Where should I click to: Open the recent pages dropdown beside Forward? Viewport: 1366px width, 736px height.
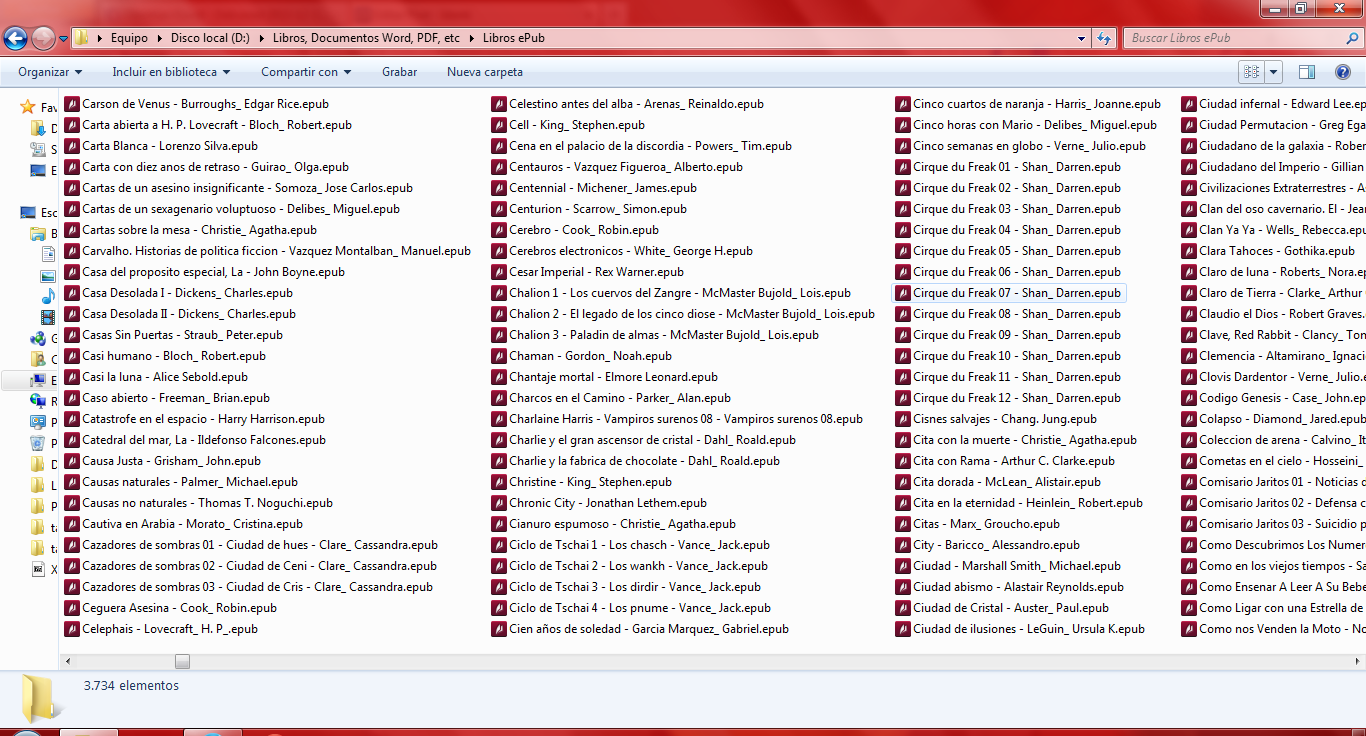tap(64, 39)
